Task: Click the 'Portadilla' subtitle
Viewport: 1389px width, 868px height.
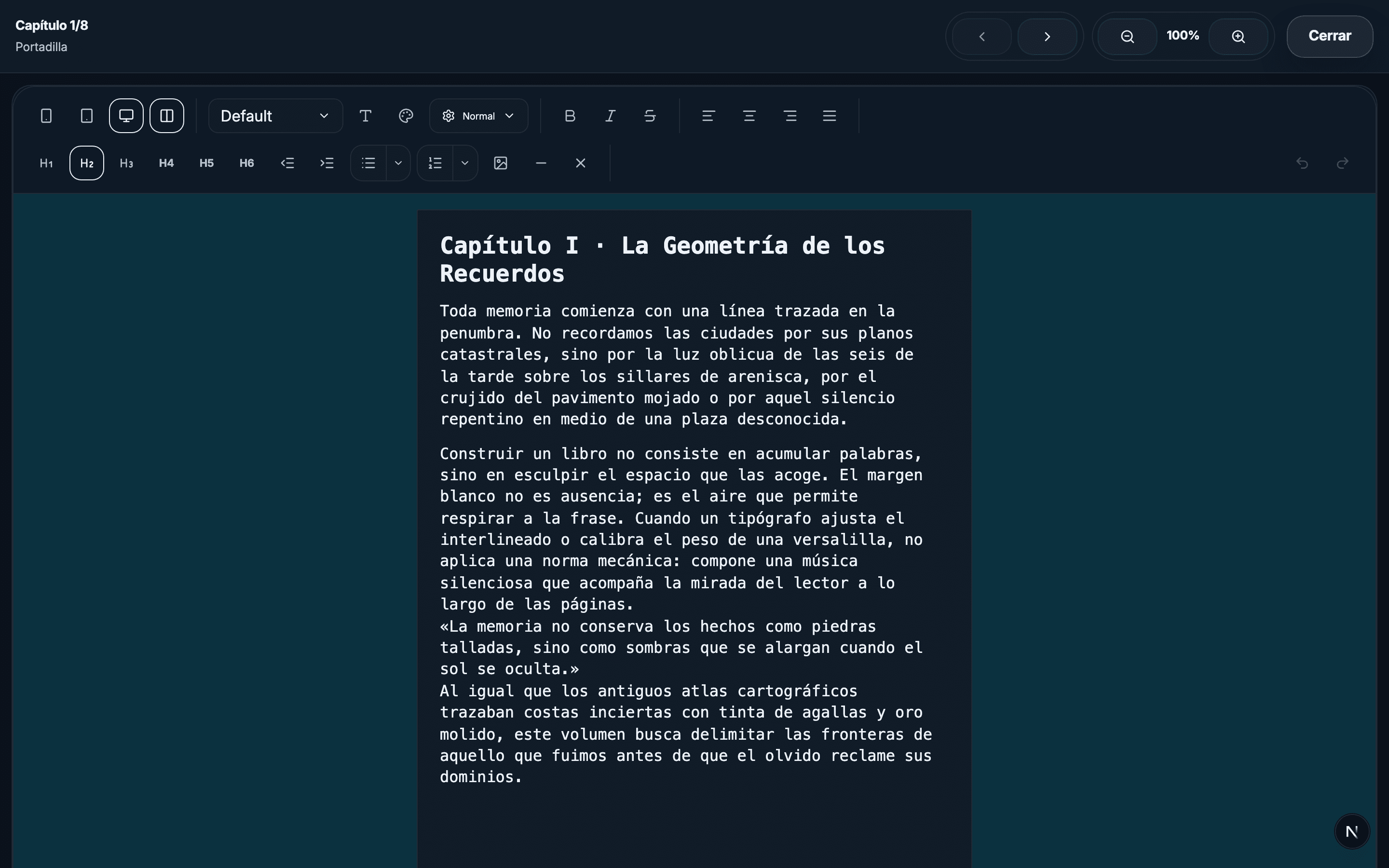Action: pos(41,47)
